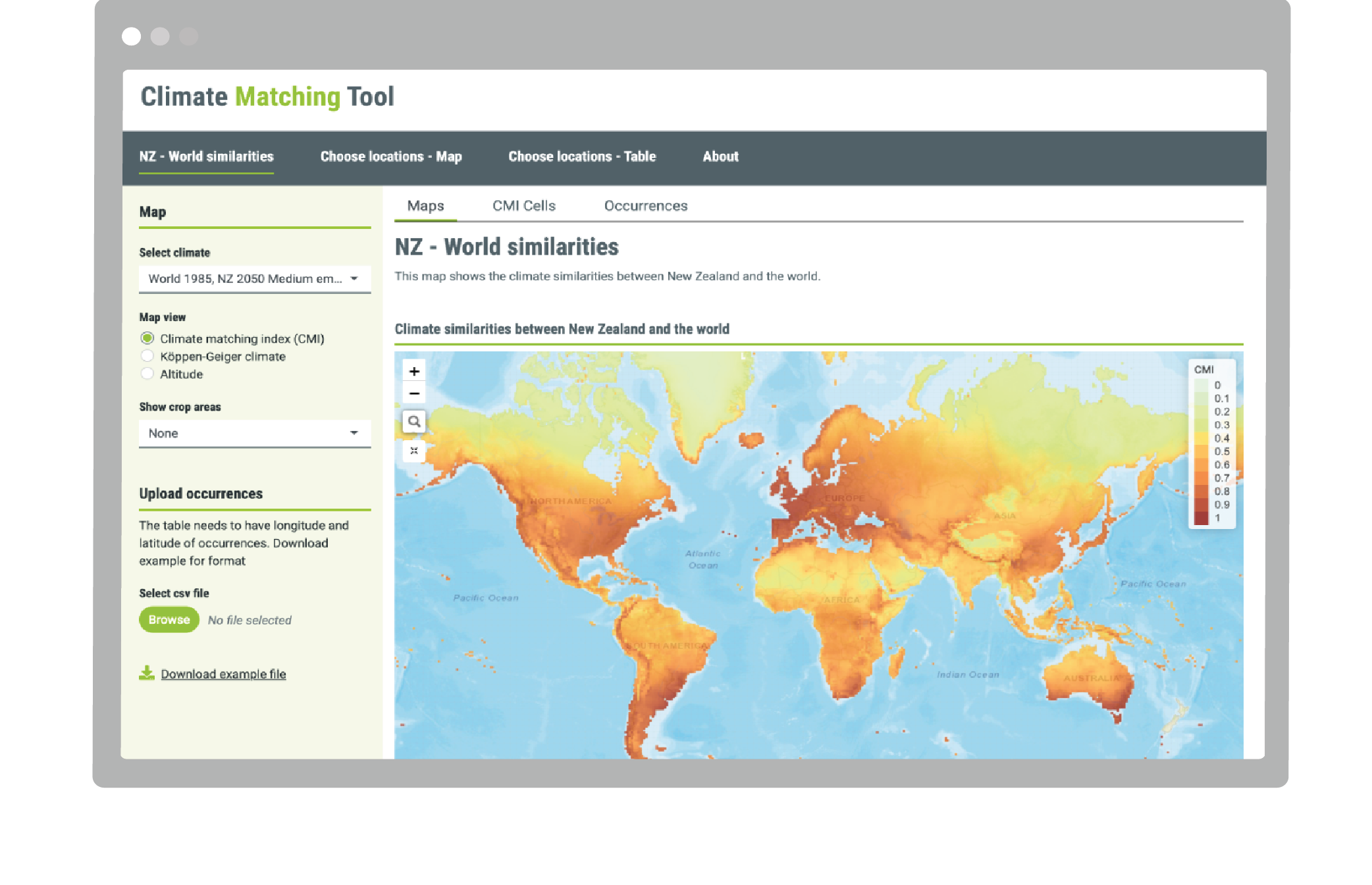This screenshot has height=885, width=1372.
Task: Click the Climate Matching Tool logo
Action: (x=267, y=97)
